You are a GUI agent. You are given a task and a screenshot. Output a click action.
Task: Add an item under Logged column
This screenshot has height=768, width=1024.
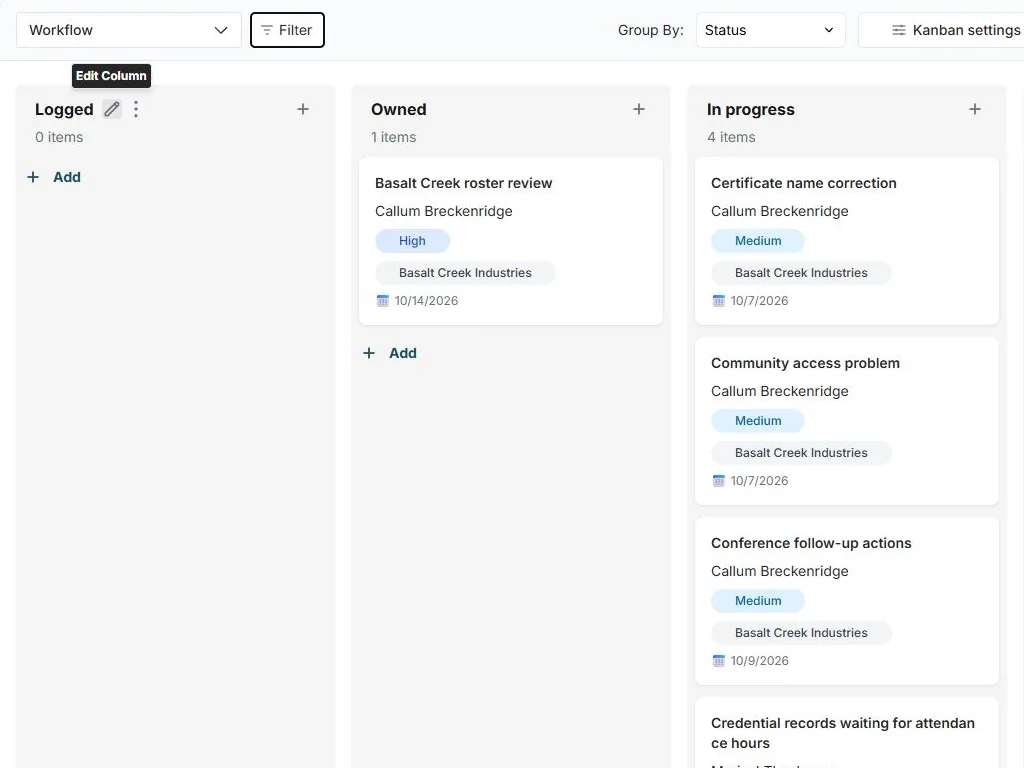coord(54,177)
